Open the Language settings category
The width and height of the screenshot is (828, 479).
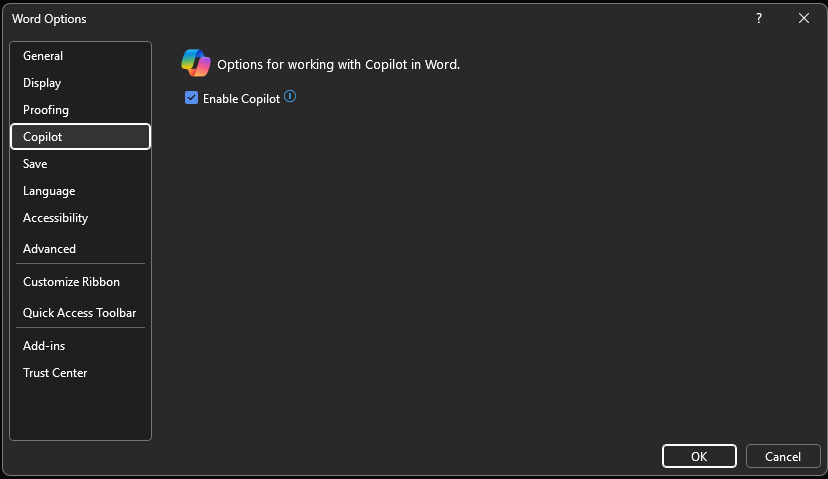tap(49, 191)
